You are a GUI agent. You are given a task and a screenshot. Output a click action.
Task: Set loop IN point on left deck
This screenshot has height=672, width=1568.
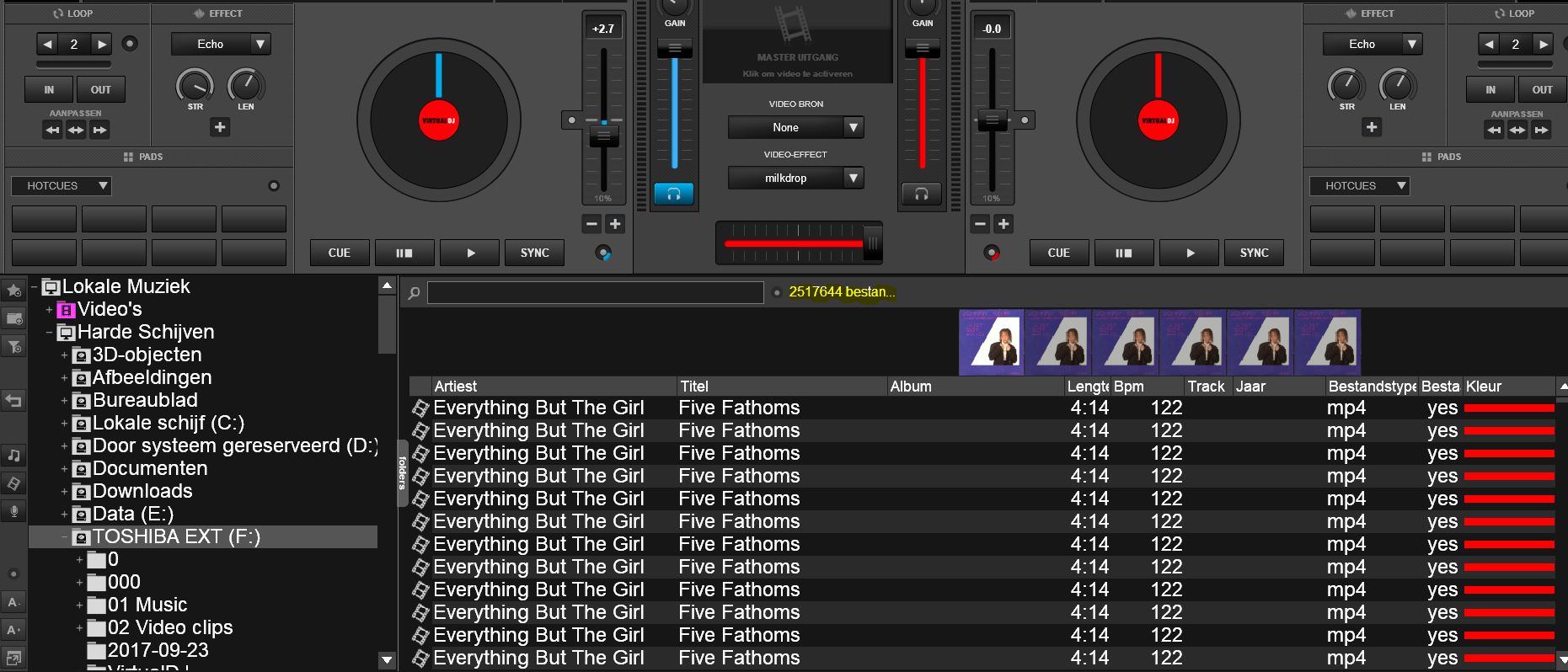[49, 89]
